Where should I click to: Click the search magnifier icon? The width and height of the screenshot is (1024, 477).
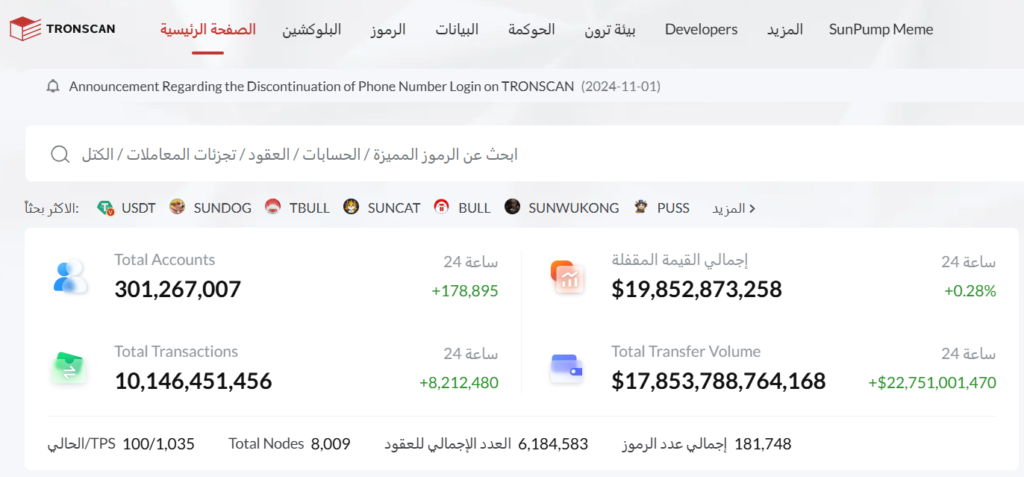click(59, 155)
